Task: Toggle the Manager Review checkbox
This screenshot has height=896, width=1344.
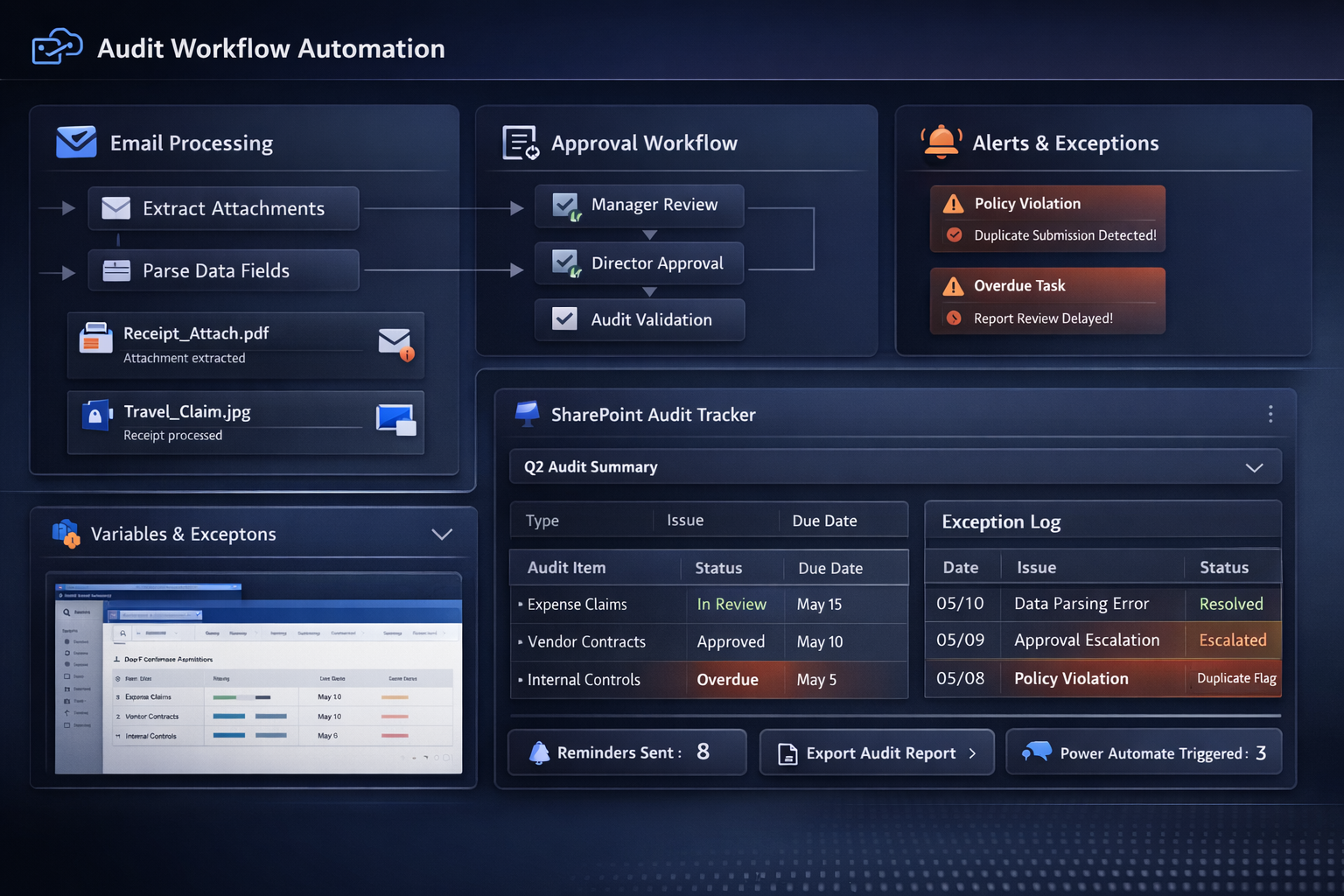Action: tap(566, 206)
